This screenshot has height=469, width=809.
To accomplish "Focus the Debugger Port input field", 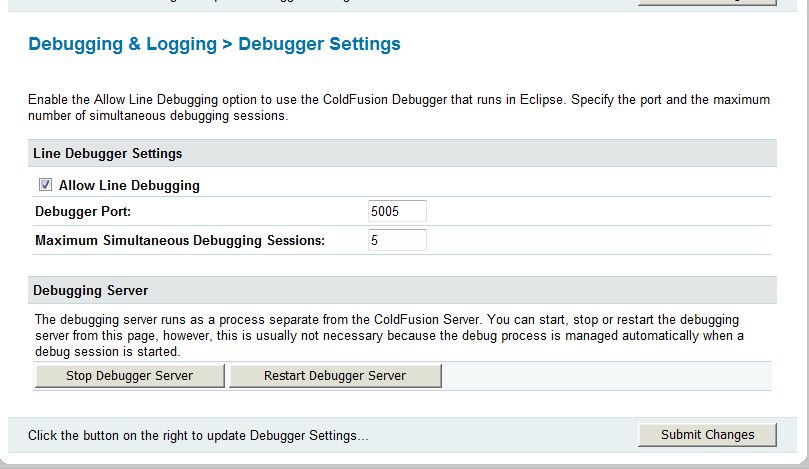I will pyautogui.click(x=397, y=211).
